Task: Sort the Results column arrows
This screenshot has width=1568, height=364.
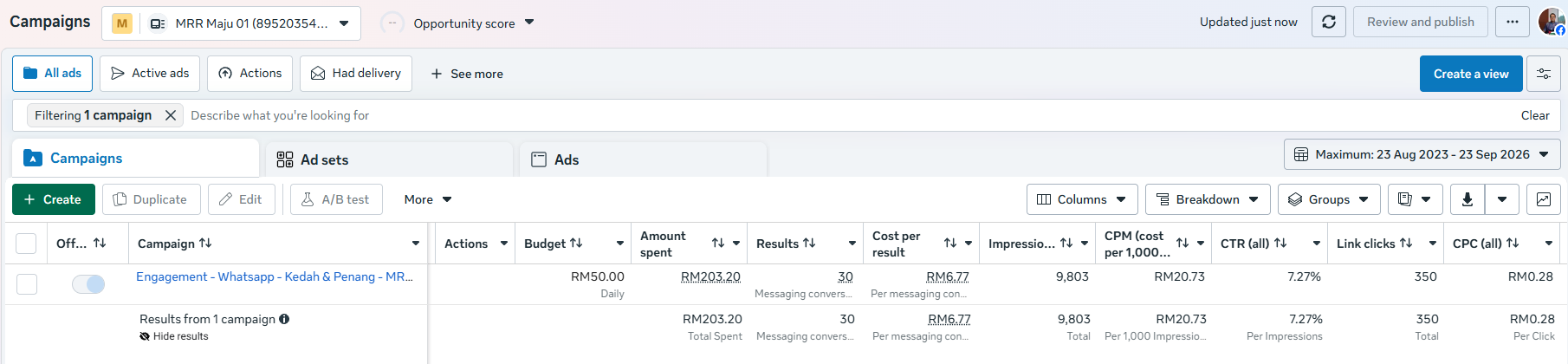Action: click(x=809, y=244)
